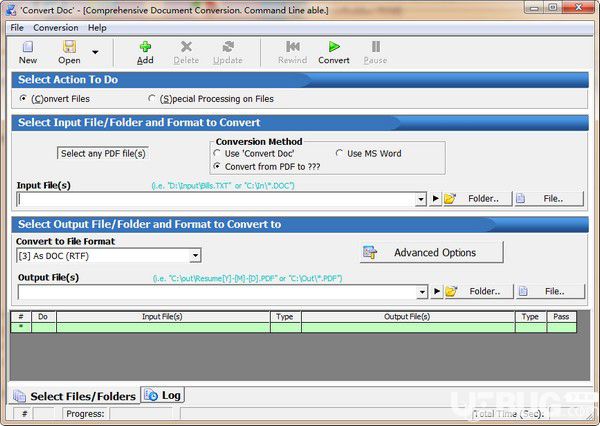Open the Help menu
Screen dimensions: 600x426
pos(97,28)
